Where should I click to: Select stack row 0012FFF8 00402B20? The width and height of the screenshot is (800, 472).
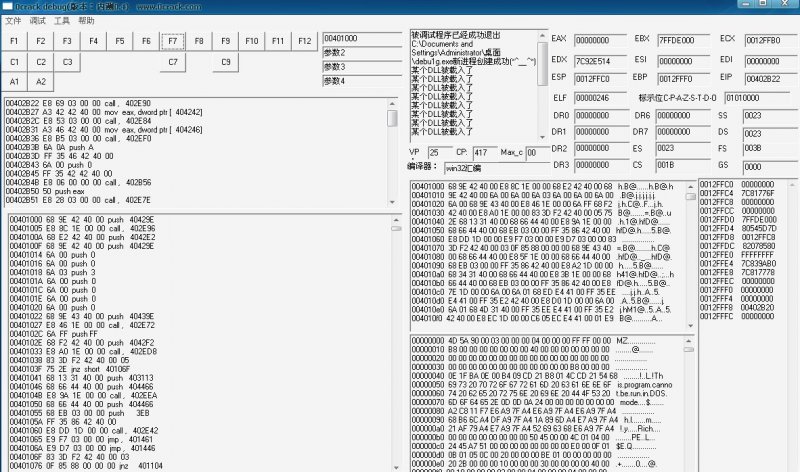point(737,308)
